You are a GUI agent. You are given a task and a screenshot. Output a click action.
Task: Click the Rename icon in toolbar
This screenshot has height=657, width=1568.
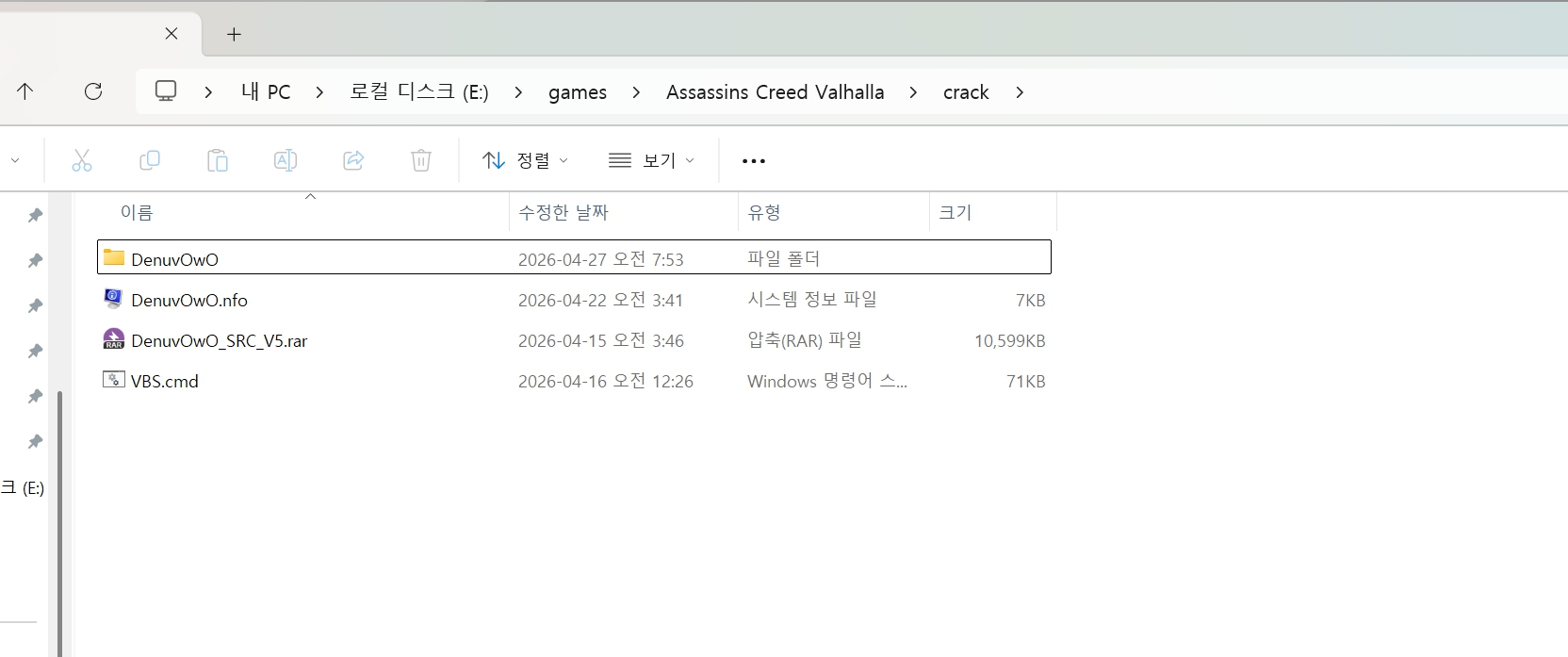point(286,161)
